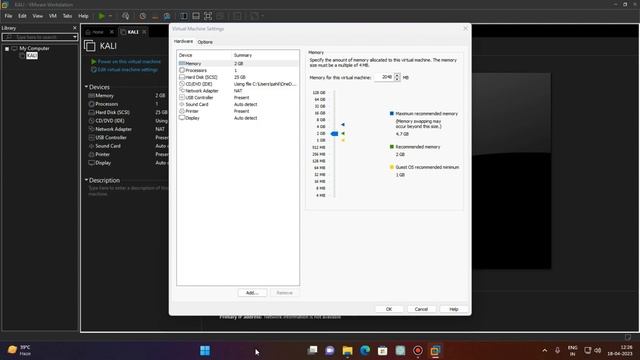Viewport: 640px width, 360px height.
Task: Open the library search dropdown arrow
Action: (75, 37)
